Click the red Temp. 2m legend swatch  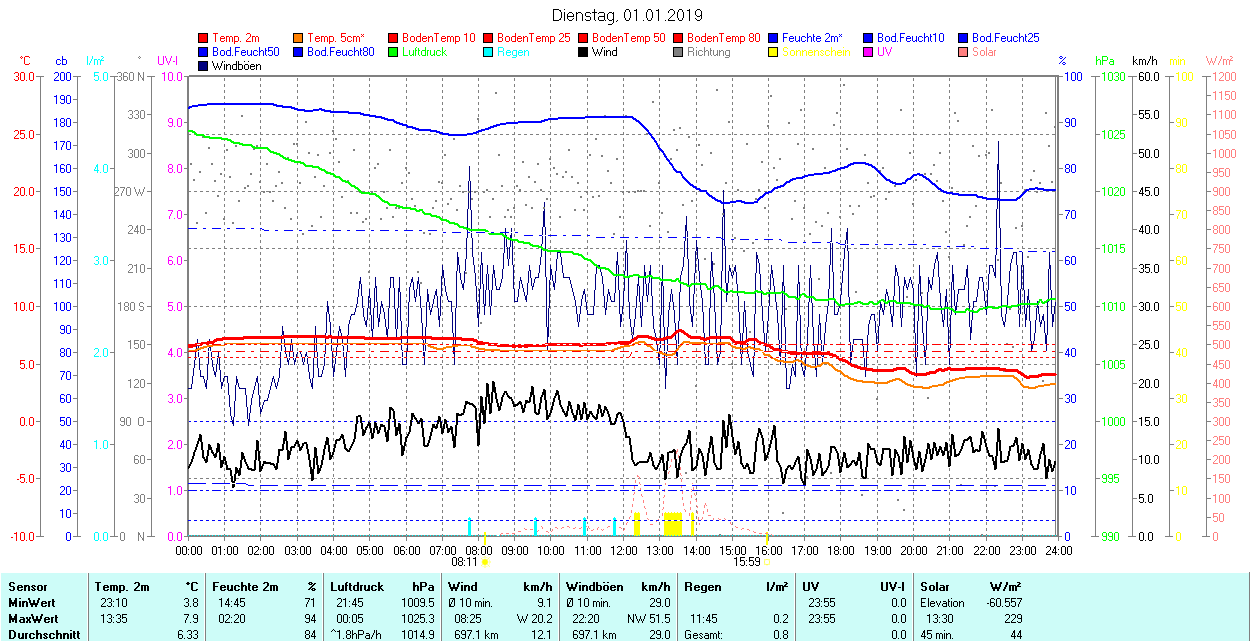(204, 38)
